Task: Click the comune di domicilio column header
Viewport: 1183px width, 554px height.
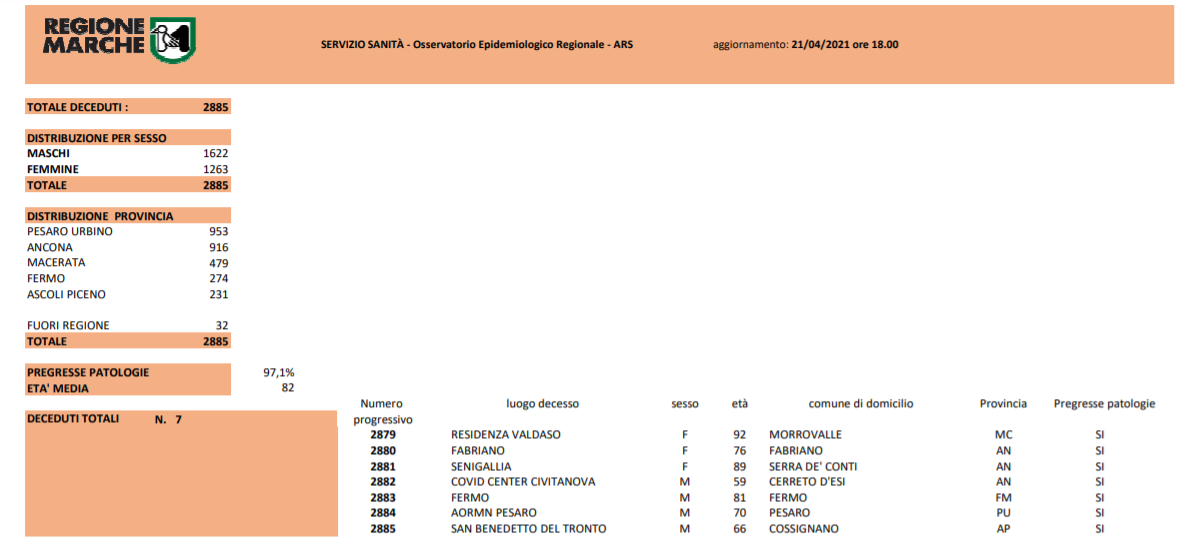Action: (861, 404)
